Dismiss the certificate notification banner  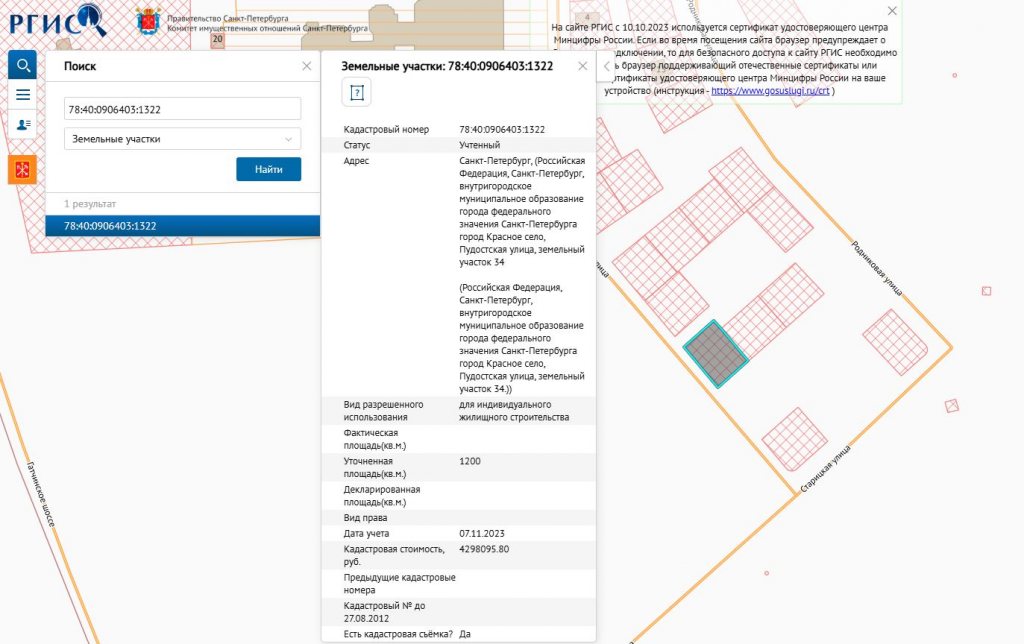[x=892, y=11]
